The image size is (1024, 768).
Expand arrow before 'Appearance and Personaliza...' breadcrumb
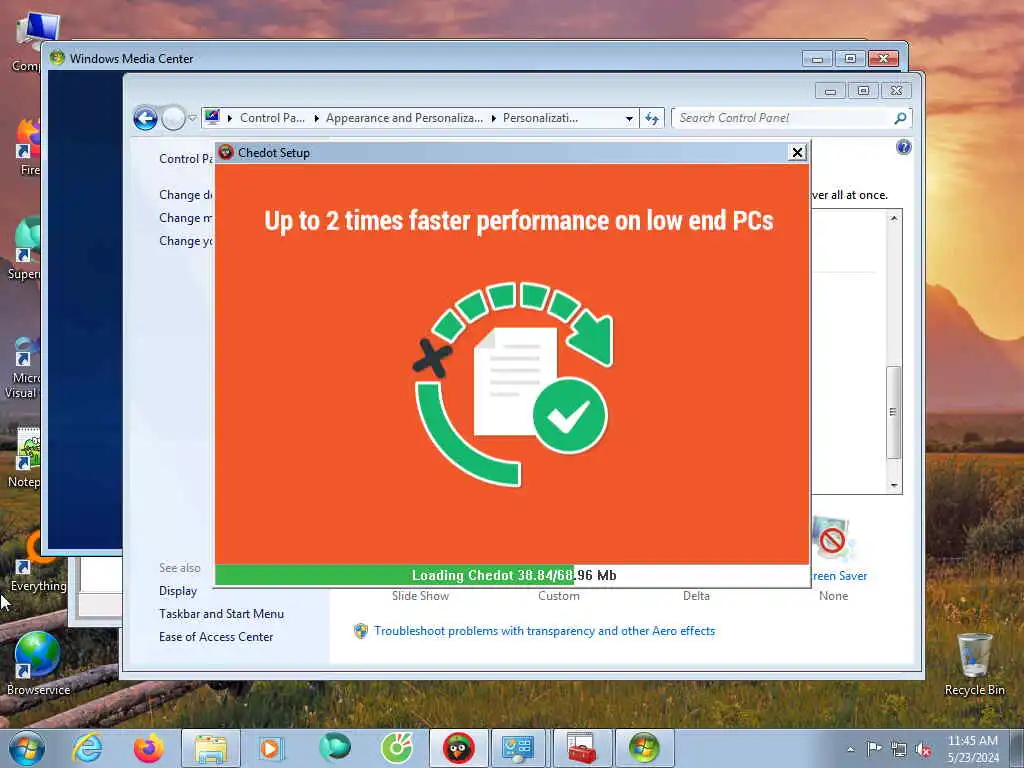tap(316, 119)
